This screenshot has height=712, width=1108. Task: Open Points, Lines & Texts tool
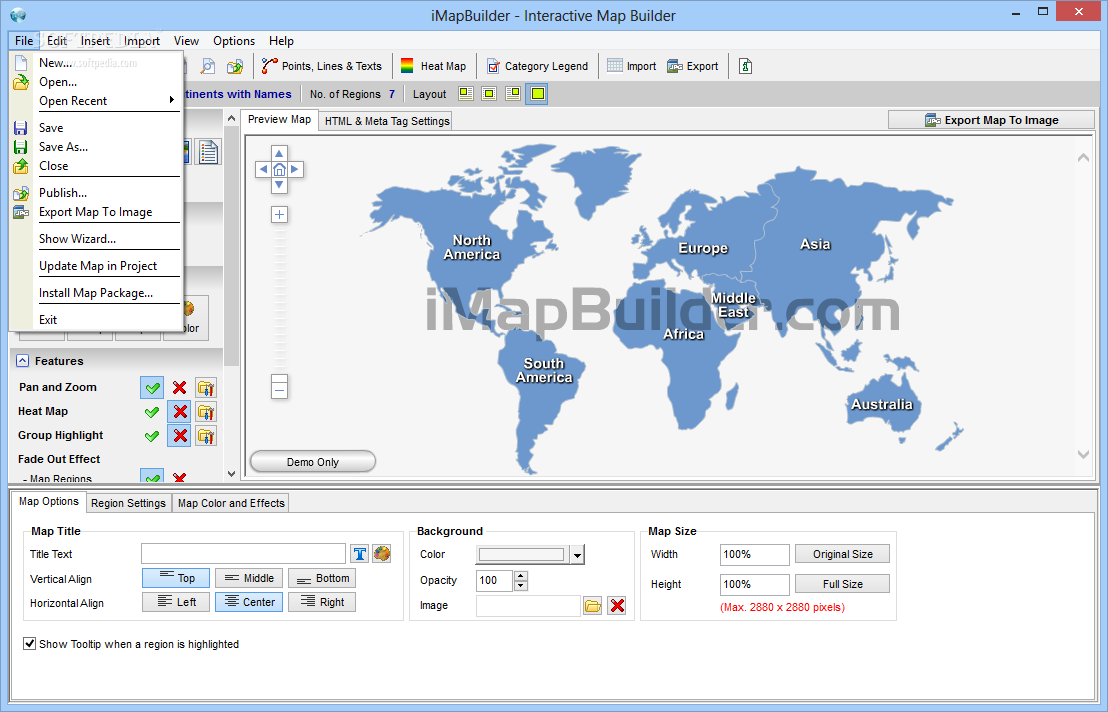tap(322, 66)
